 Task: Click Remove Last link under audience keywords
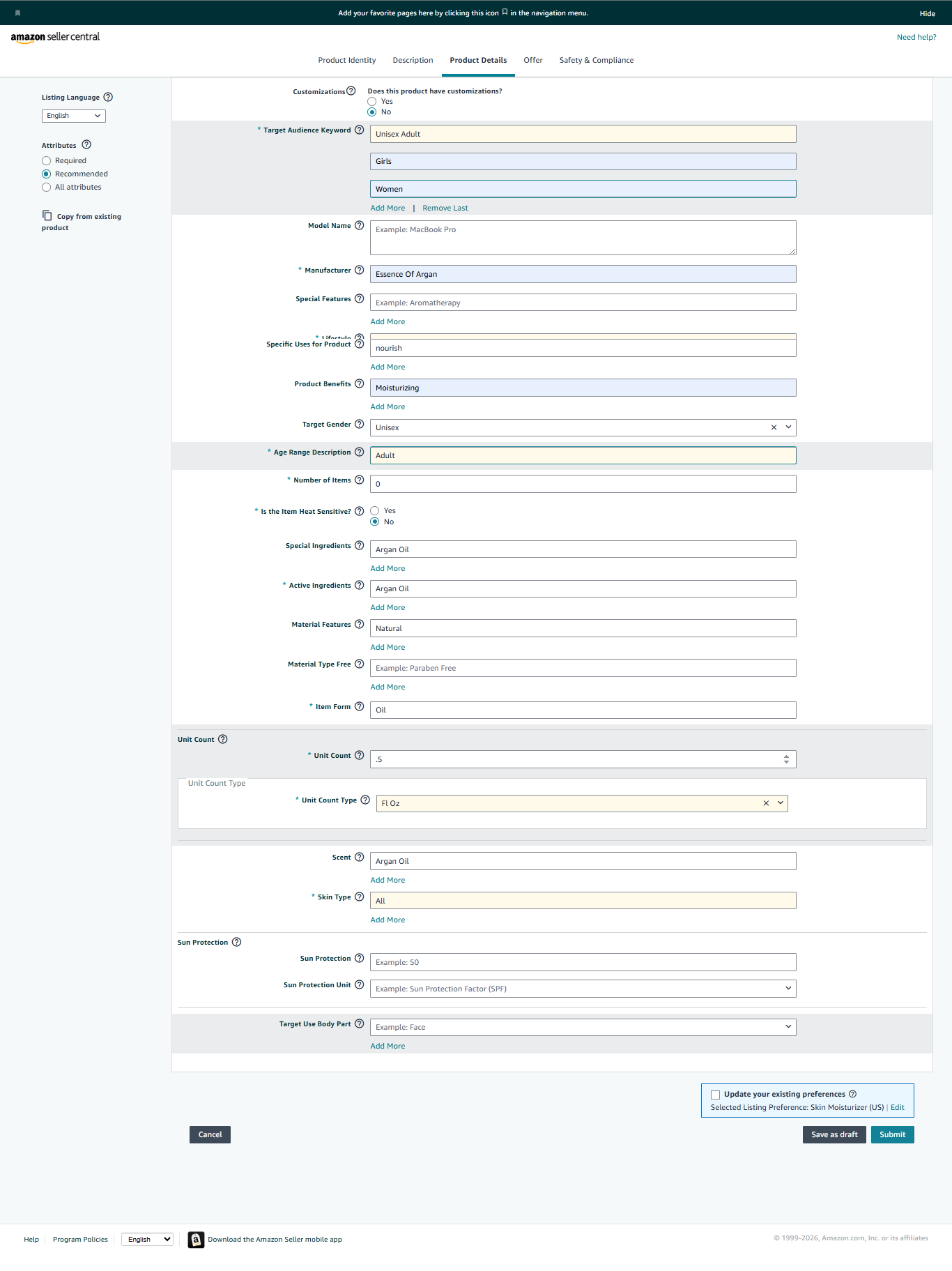point(445,208)
